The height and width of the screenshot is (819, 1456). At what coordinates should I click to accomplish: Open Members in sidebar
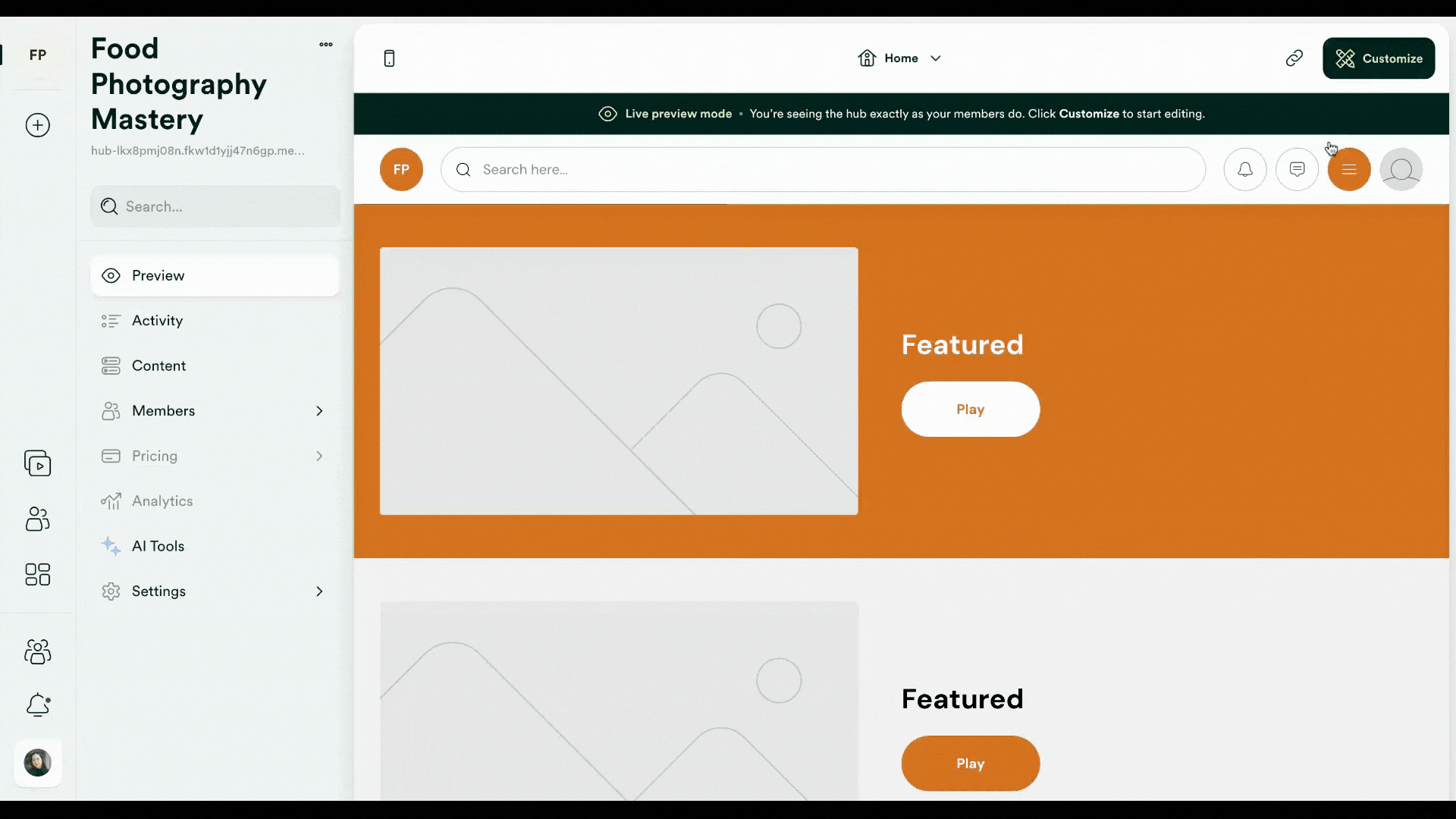[215, 411]
